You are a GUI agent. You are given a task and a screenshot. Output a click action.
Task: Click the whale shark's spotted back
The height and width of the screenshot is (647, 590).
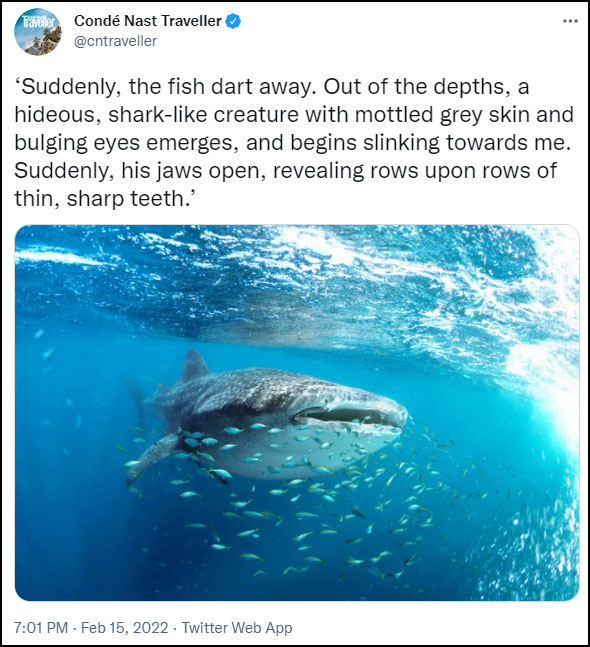(264, 386)
